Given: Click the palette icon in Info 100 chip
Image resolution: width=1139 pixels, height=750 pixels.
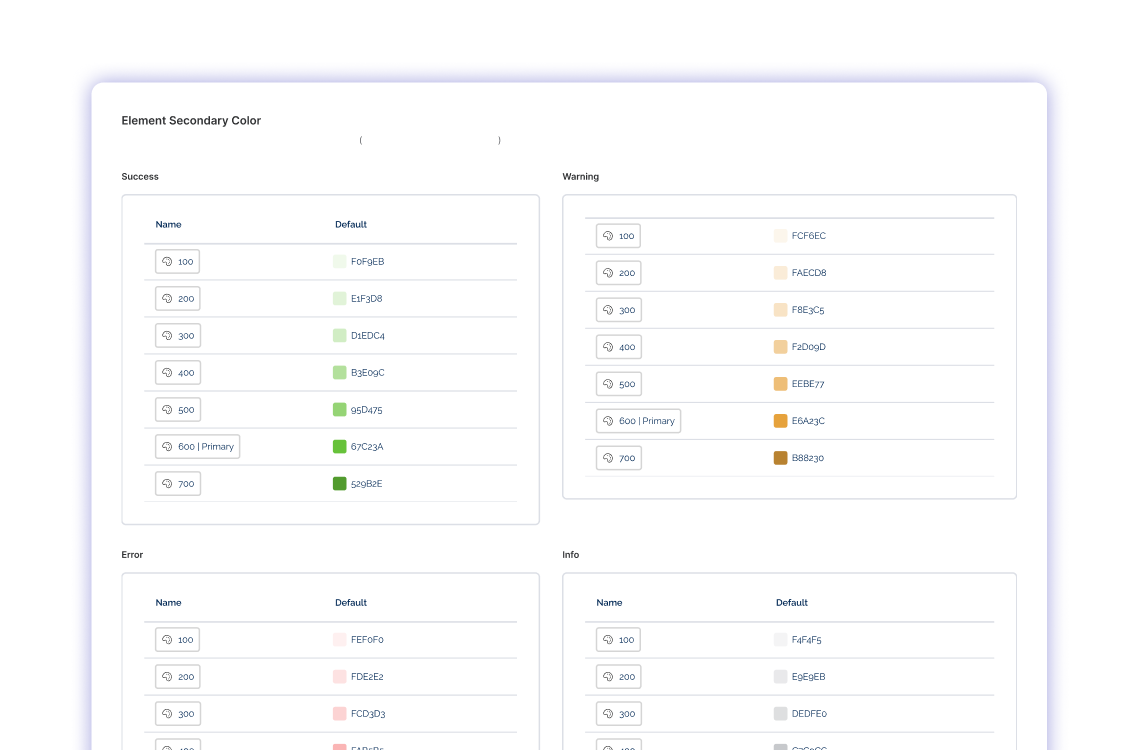Looking at the screenshot, I should click(x=608, y=640).
